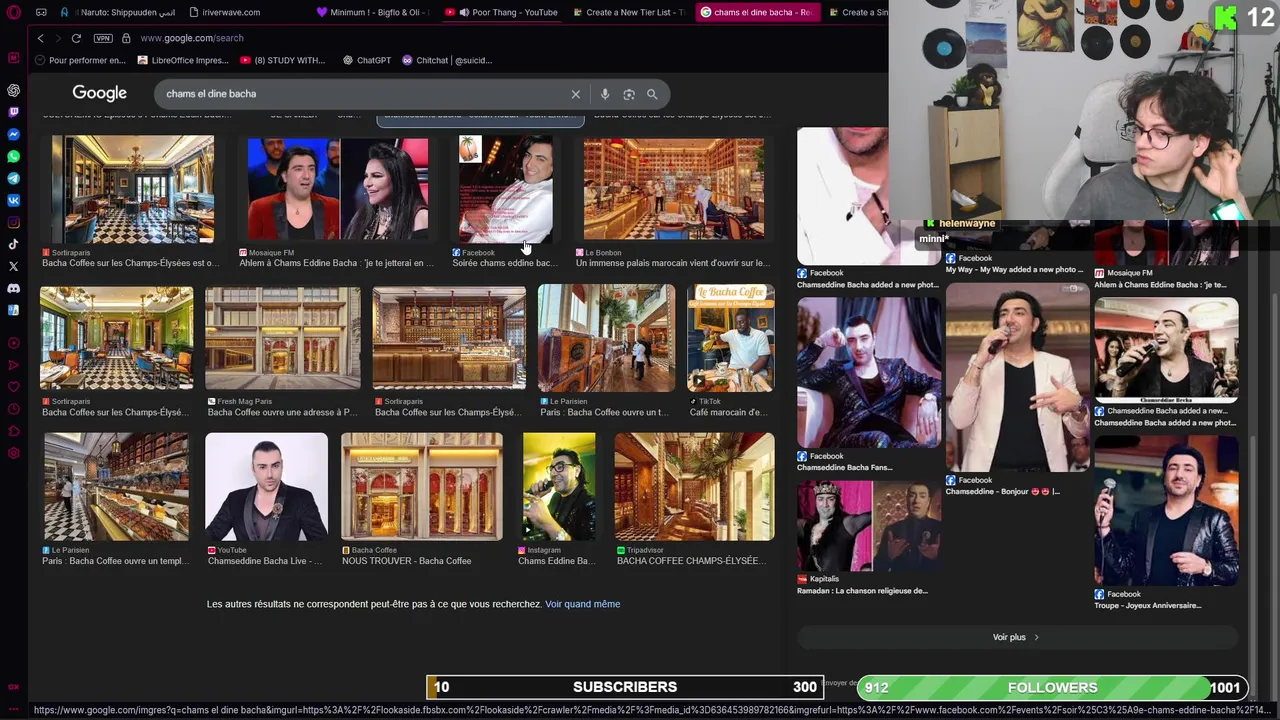Screen dimensions: 1280x720
Task: Toggle the VPN badge in address bar
Action: click(x=103, y=38)
